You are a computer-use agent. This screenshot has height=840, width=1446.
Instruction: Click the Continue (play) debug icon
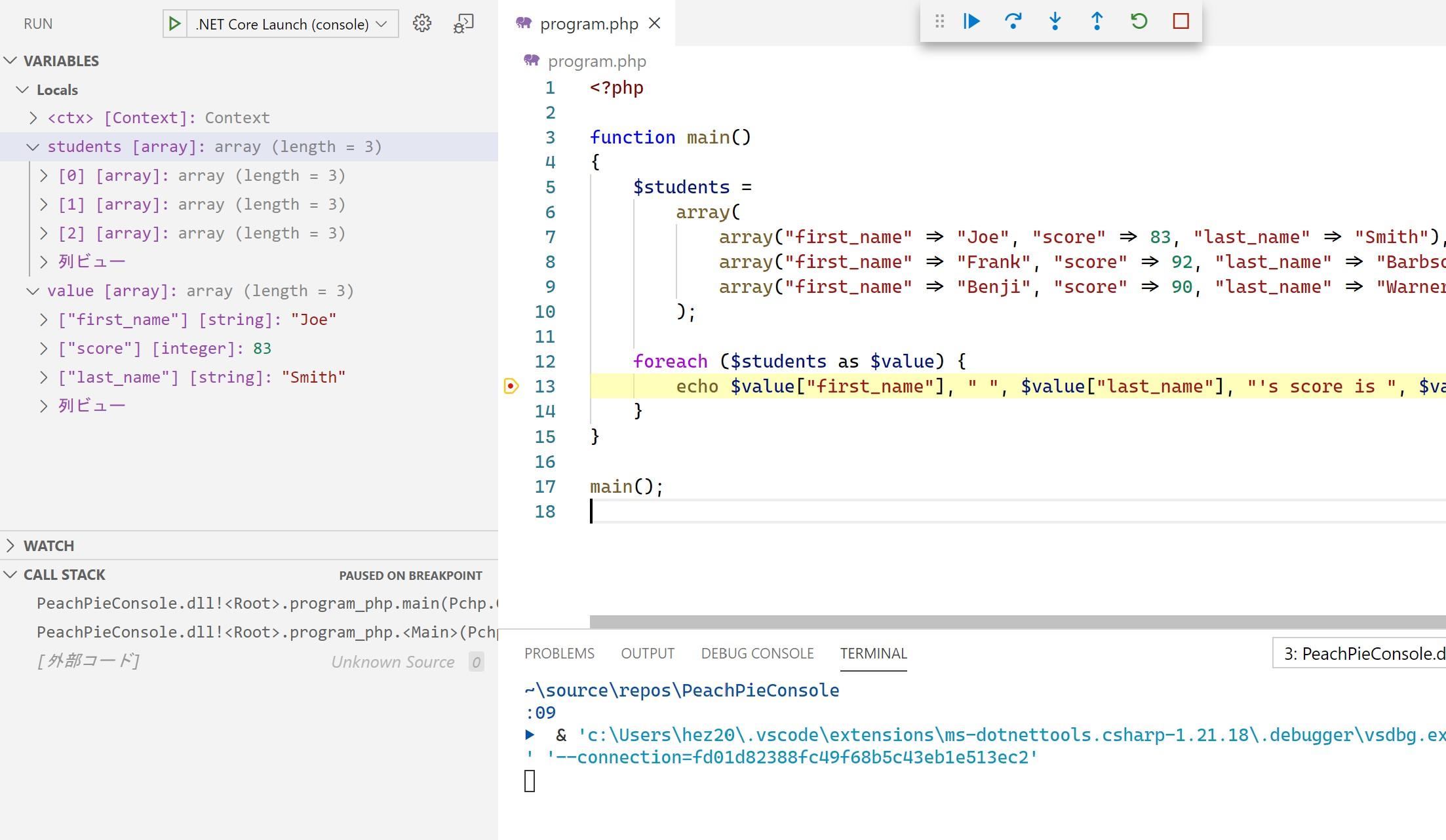point(970,21)
